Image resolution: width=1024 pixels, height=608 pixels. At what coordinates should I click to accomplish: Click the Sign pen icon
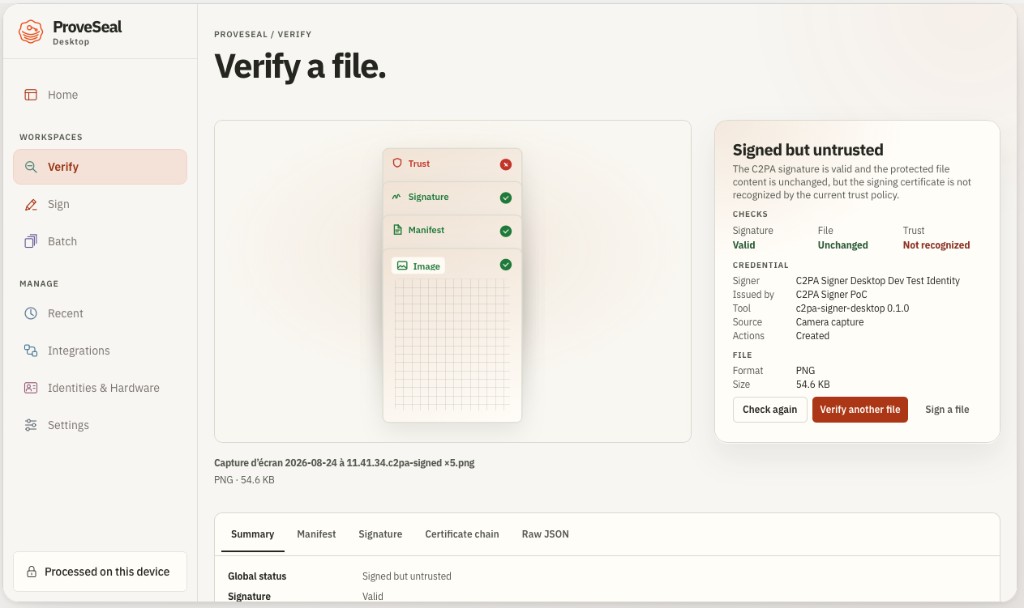31,204
